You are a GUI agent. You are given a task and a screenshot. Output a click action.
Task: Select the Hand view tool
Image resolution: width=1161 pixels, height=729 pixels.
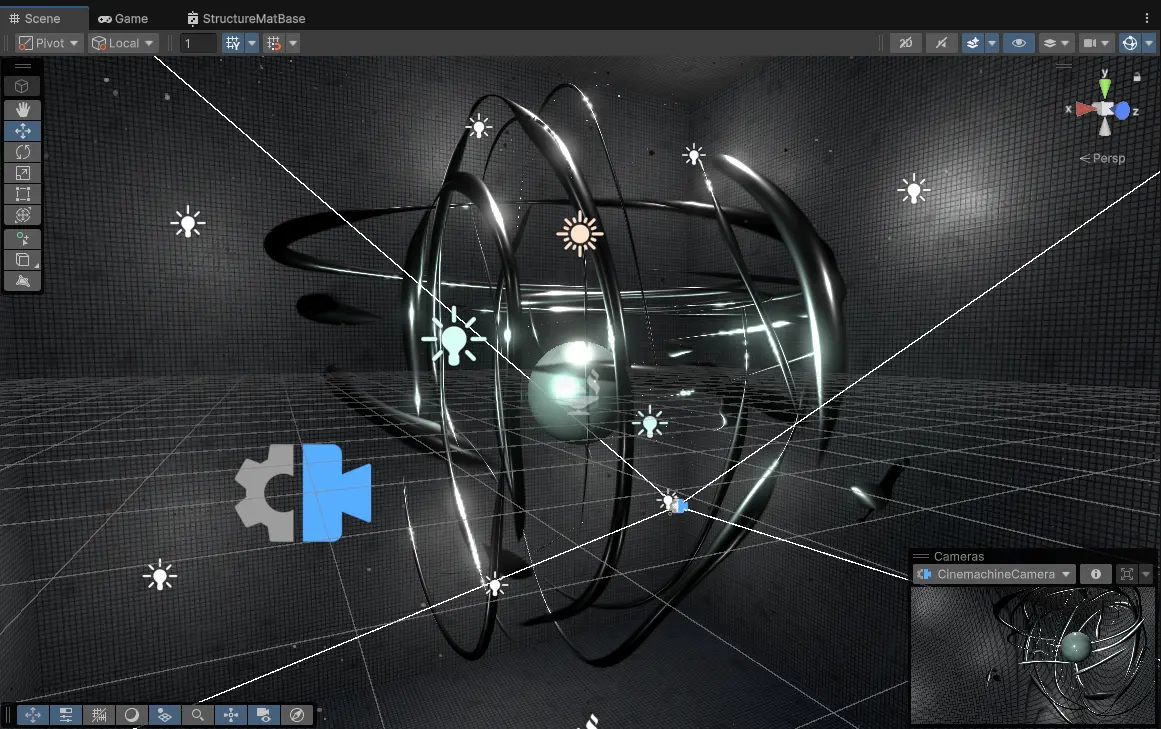(x=22, y=109)
